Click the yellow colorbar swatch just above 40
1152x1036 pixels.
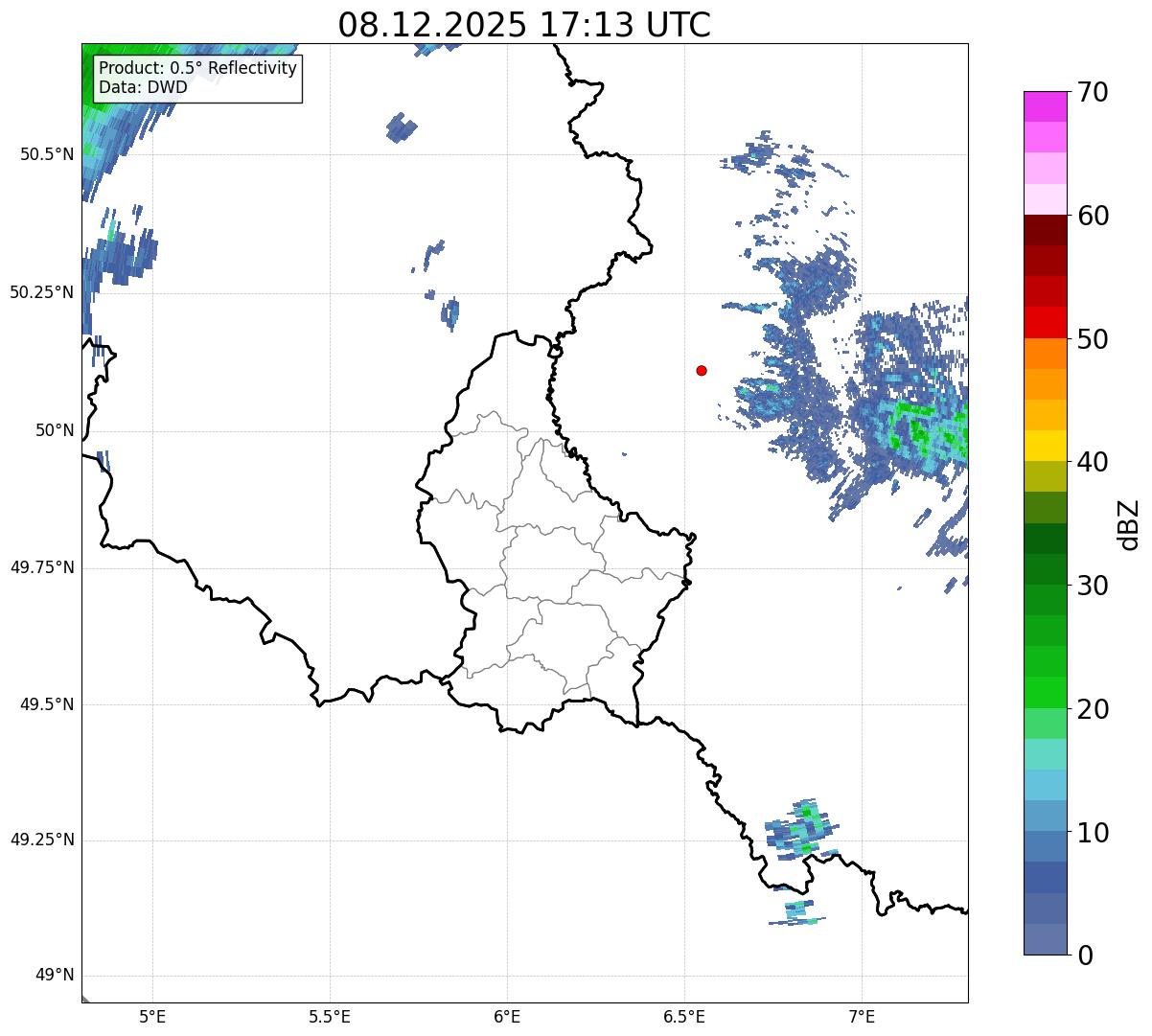(1045, 447)
